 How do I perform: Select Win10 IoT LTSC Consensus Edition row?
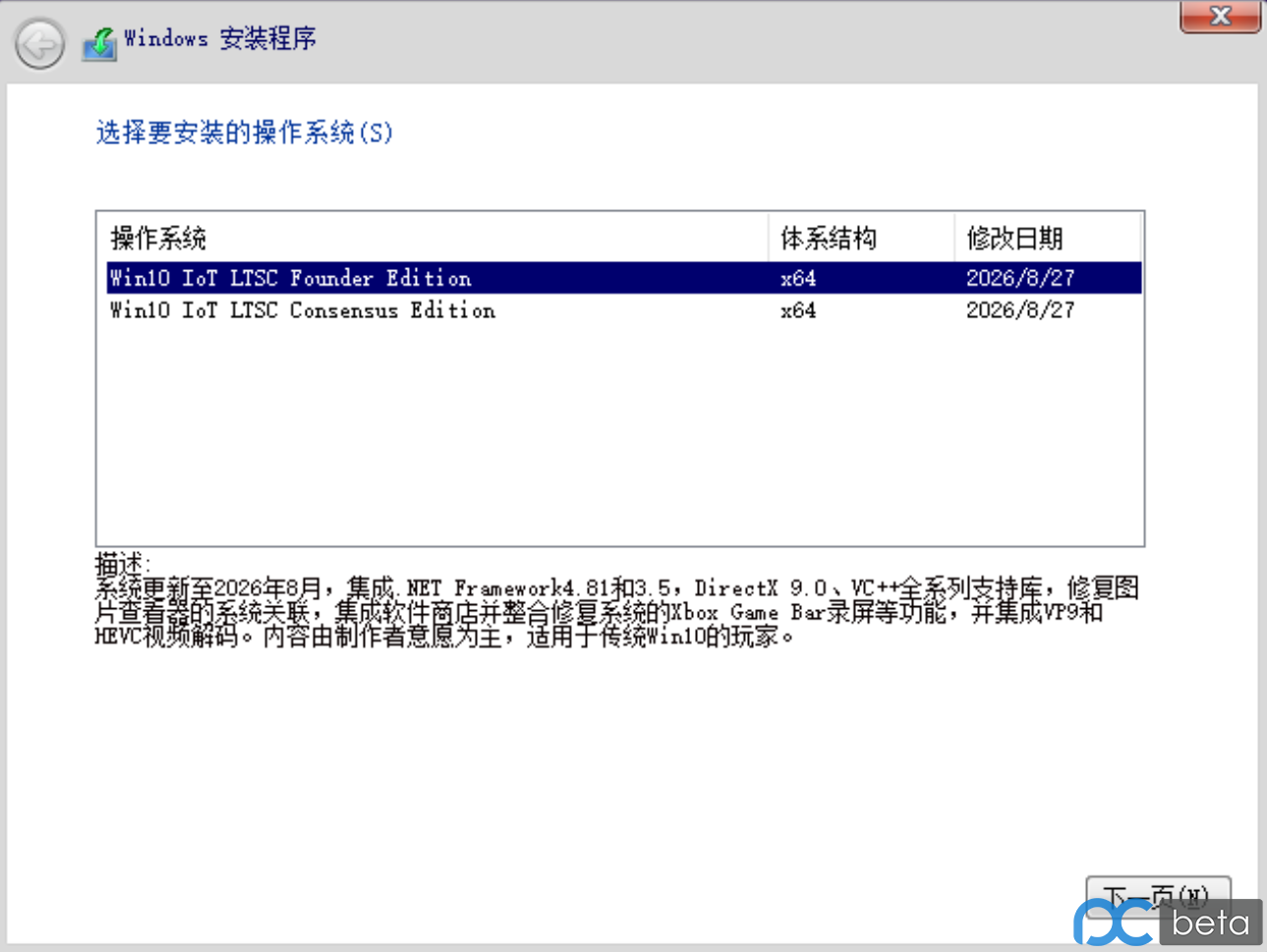click(624, 310)
